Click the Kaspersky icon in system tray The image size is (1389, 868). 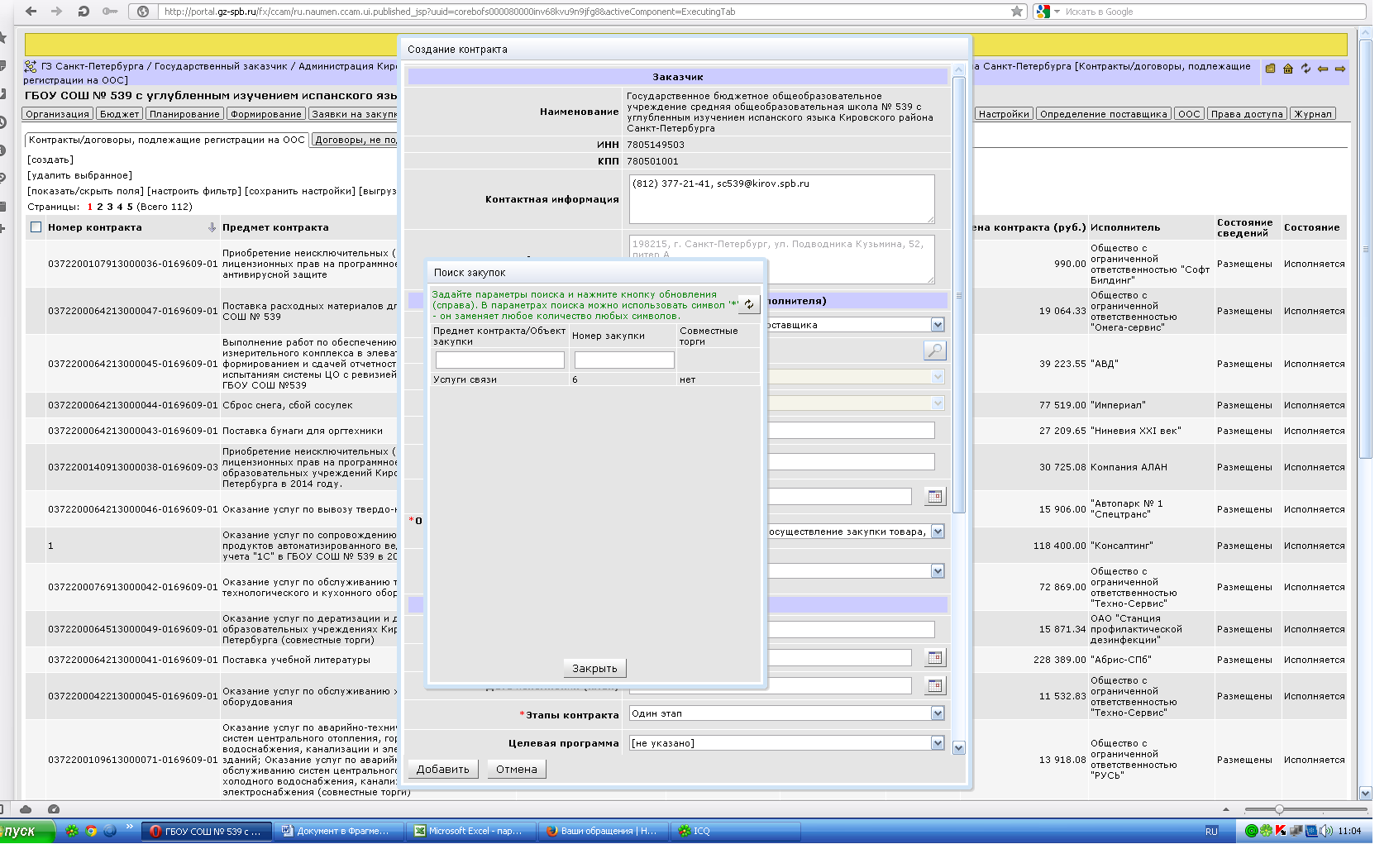pos(1281,831)
